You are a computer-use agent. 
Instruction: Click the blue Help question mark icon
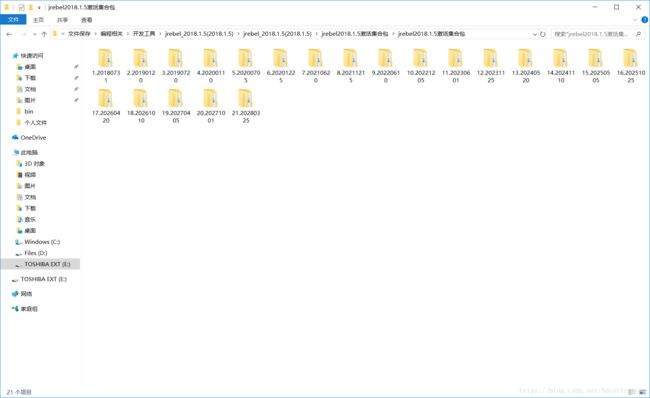tap(644, 19)
